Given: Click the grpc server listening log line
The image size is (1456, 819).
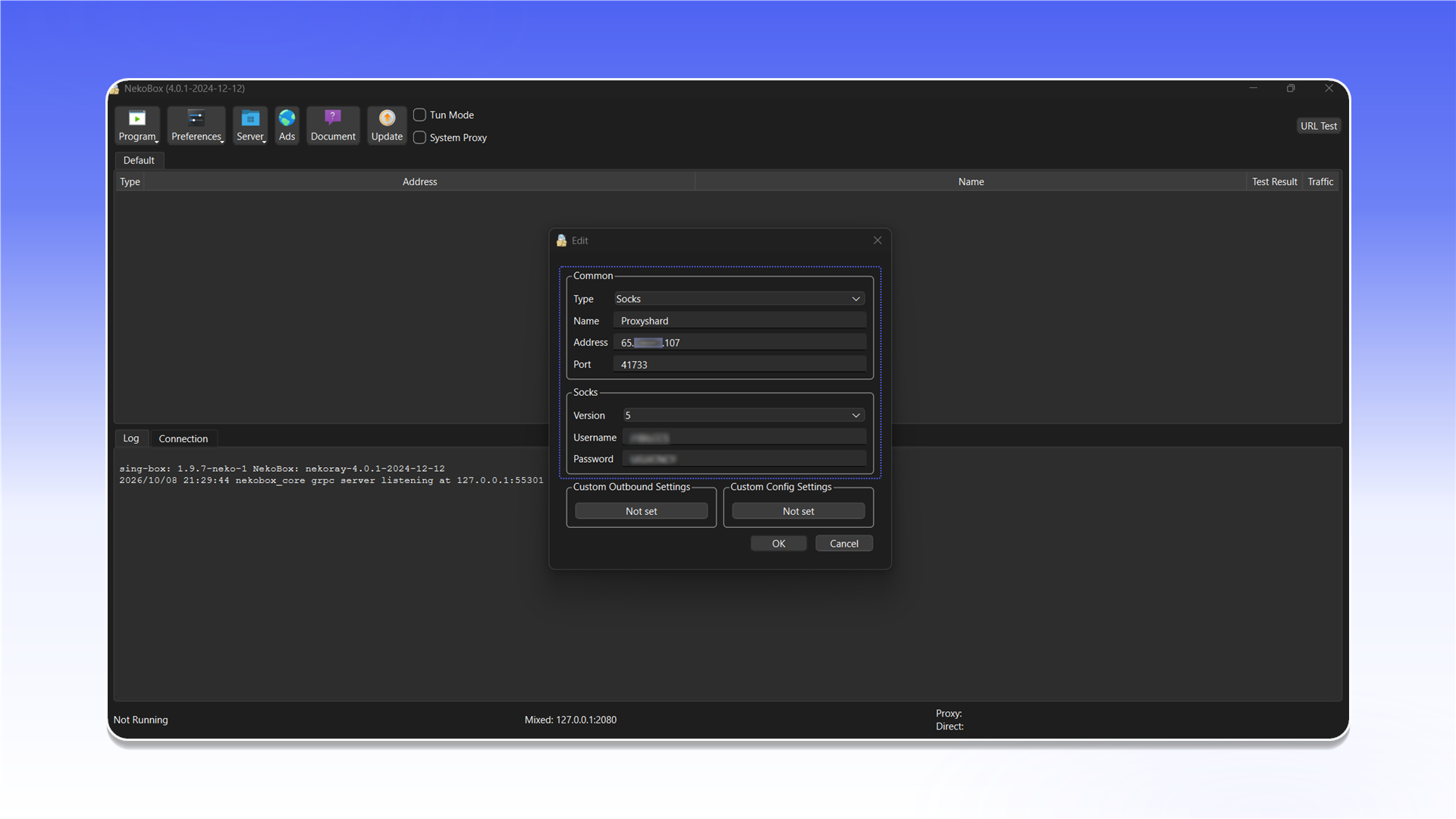Looking at the screenshot, I should click(x=331, y=480).
